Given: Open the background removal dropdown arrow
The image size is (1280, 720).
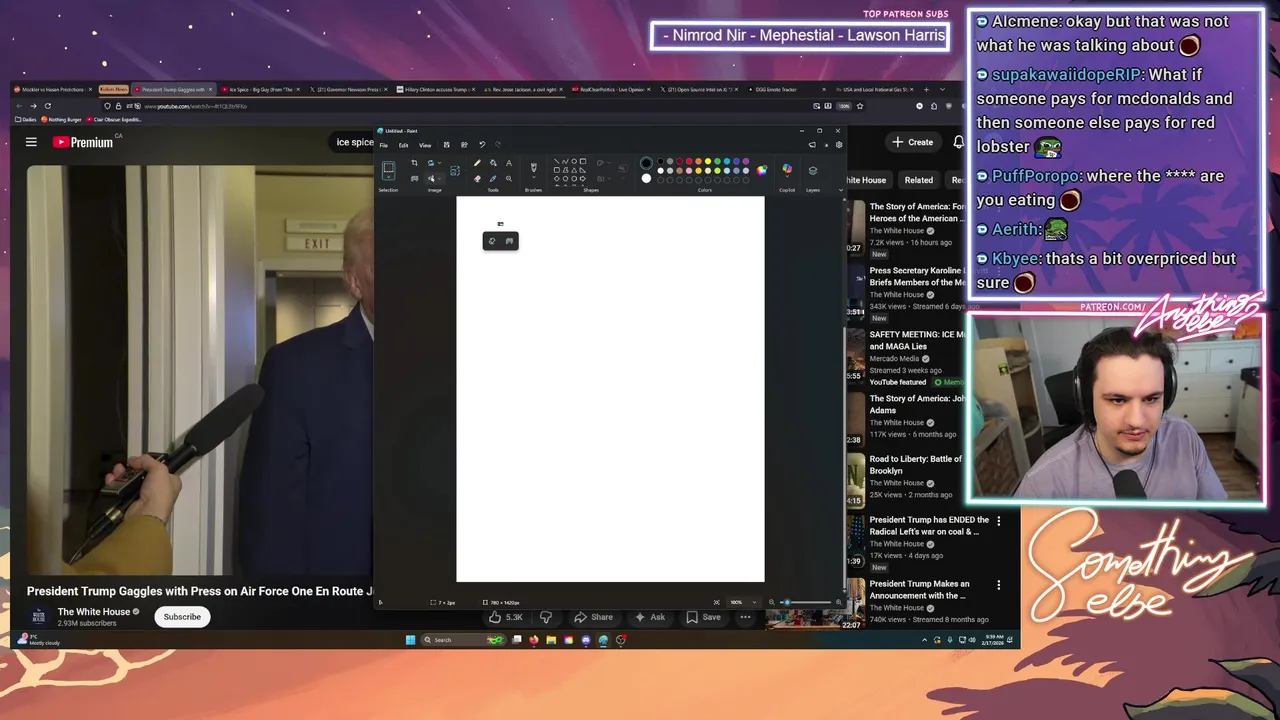Looking at the screenshot, I should (x=439, y=179).
